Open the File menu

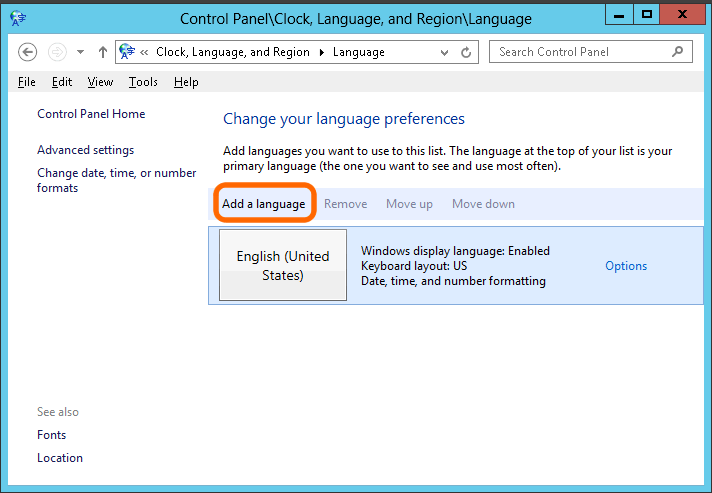(x=26, y=82)
